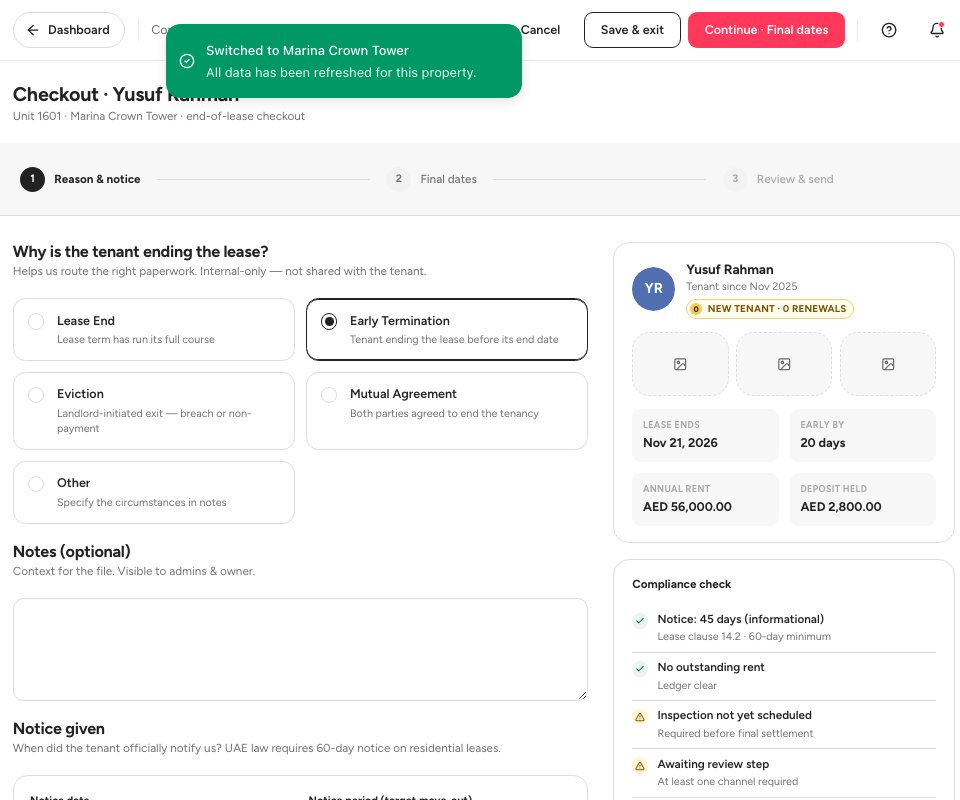
Task: Cancel the checkout flow
Action: 540,30
